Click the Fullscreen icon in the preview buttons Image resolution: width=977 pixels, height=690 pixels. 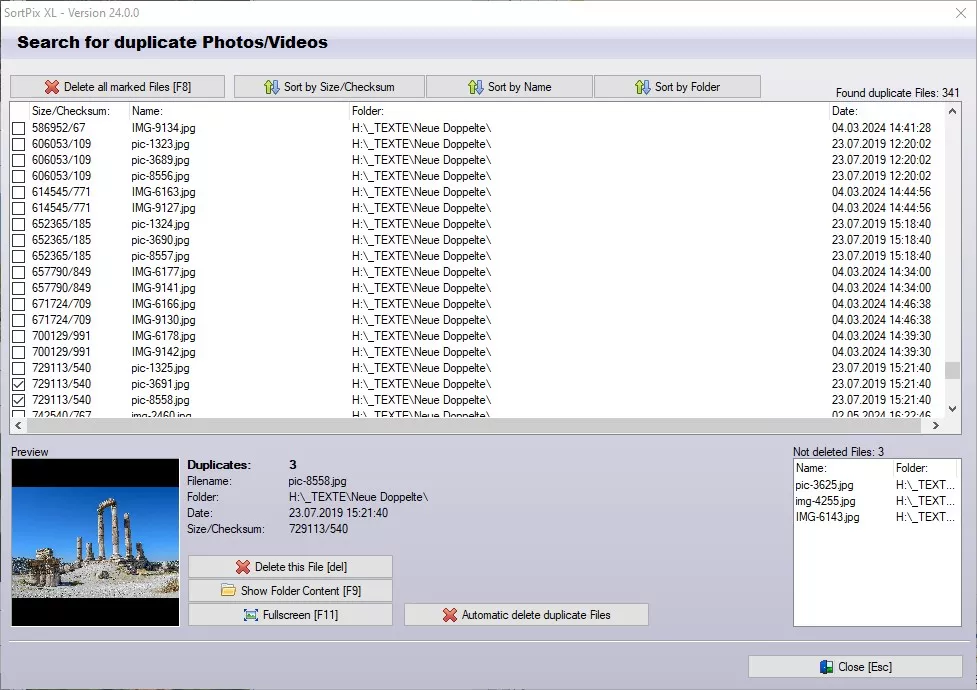click(250, 615)
